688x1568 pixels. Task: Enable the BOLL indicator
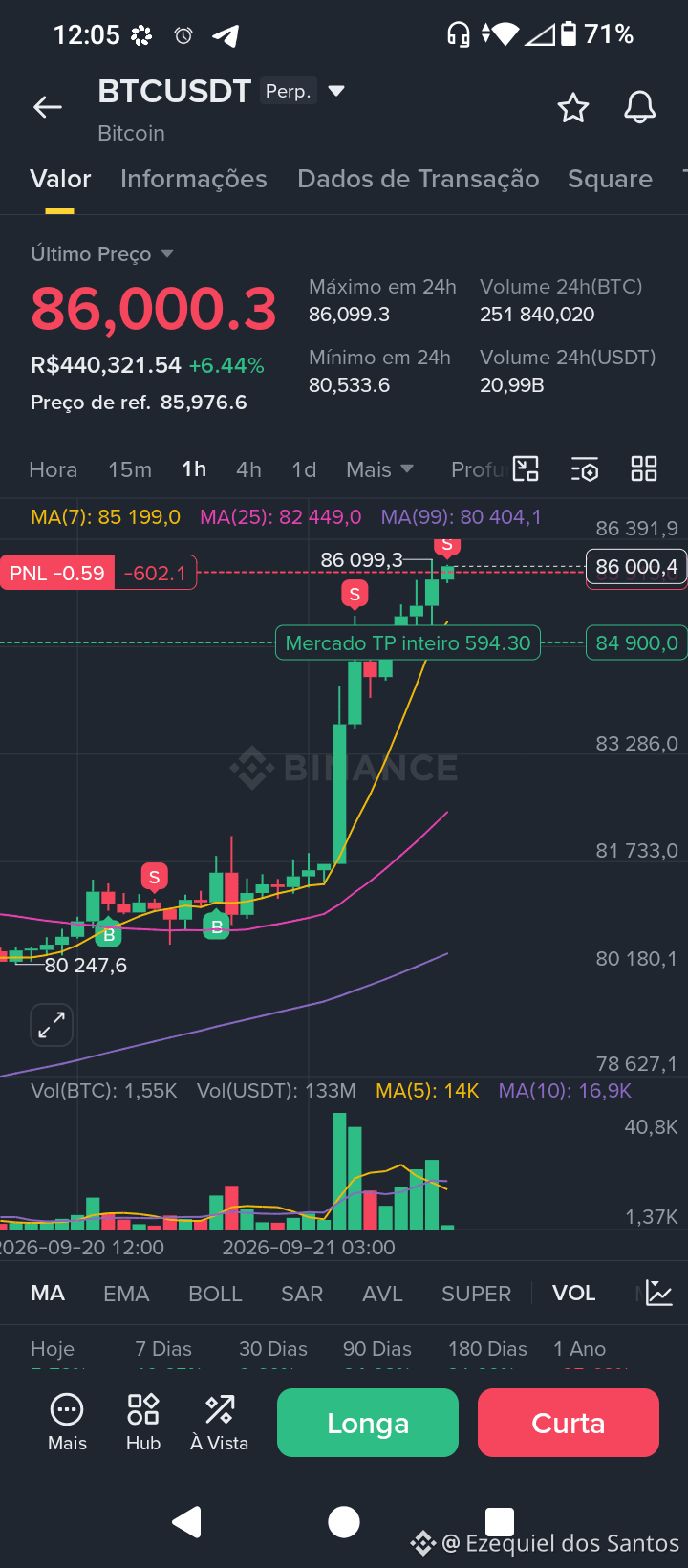tap(215, 1294)
